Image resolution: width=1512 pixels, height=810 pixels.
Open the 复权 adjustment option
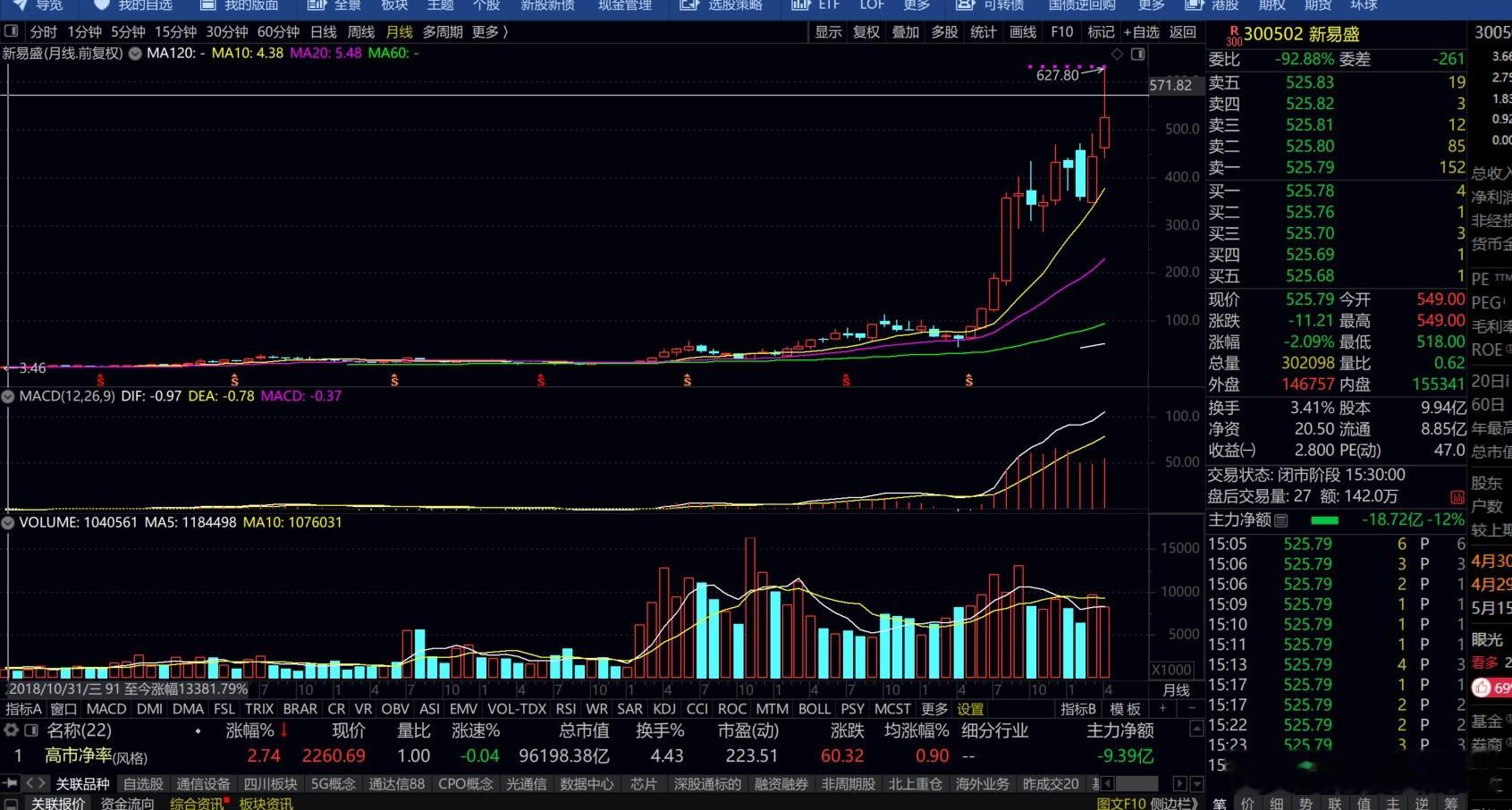[866, 32]
